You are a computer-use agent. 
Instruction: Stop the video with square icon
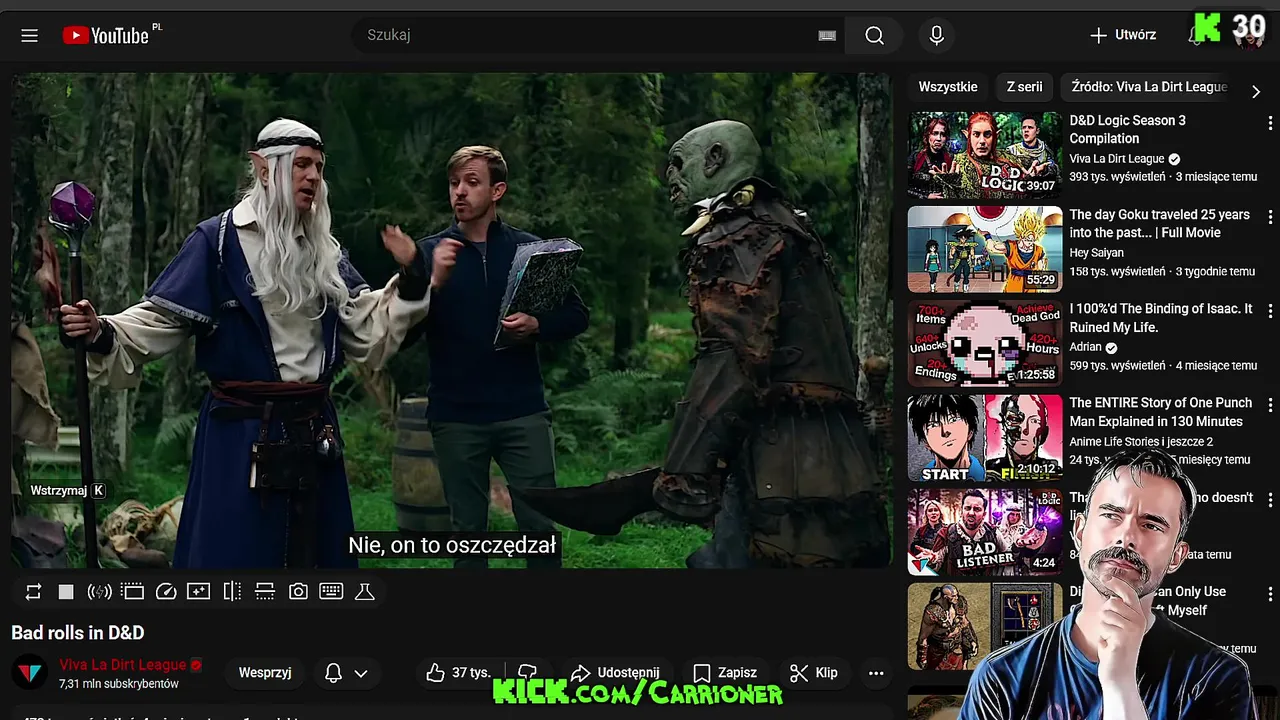tap(66, 592)
